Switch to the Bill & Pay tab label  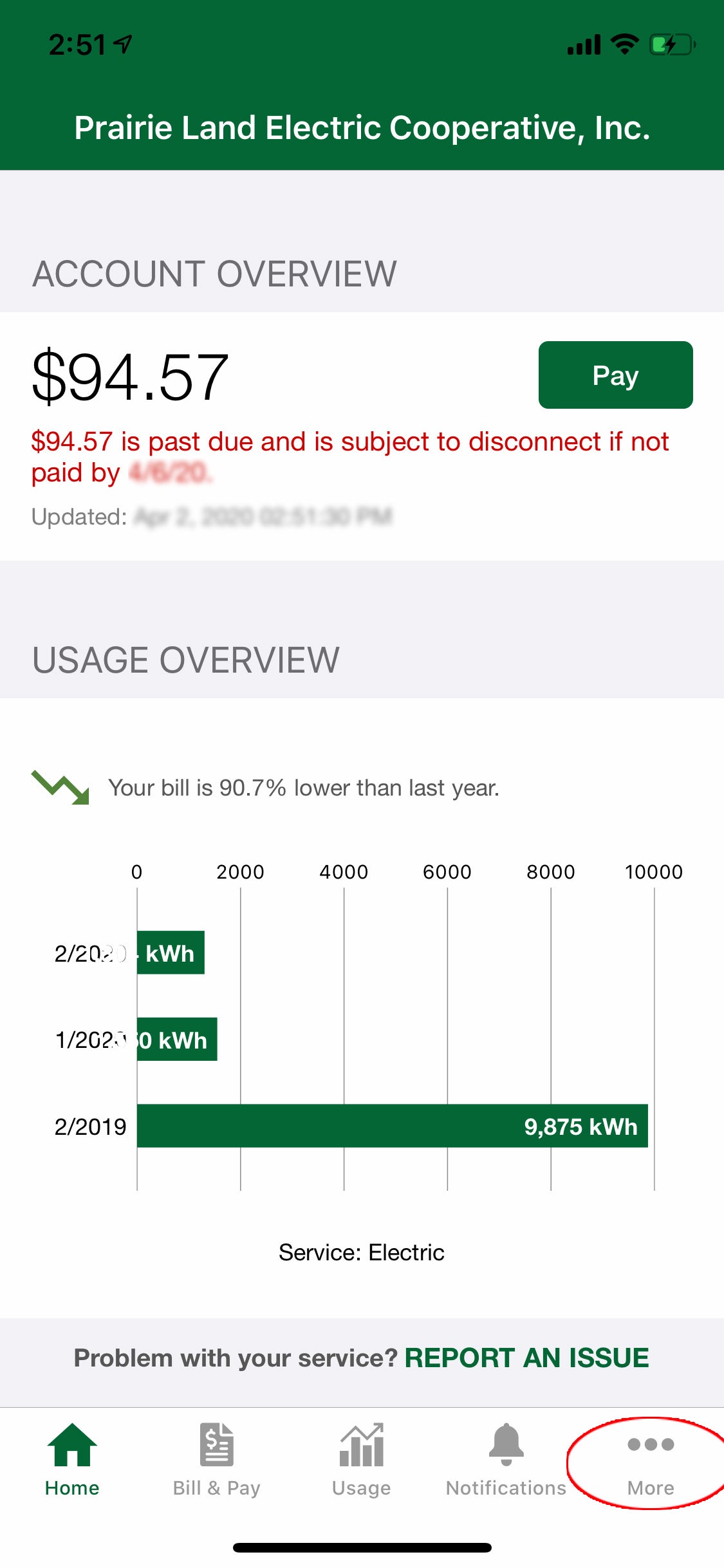click(217, 1488)
